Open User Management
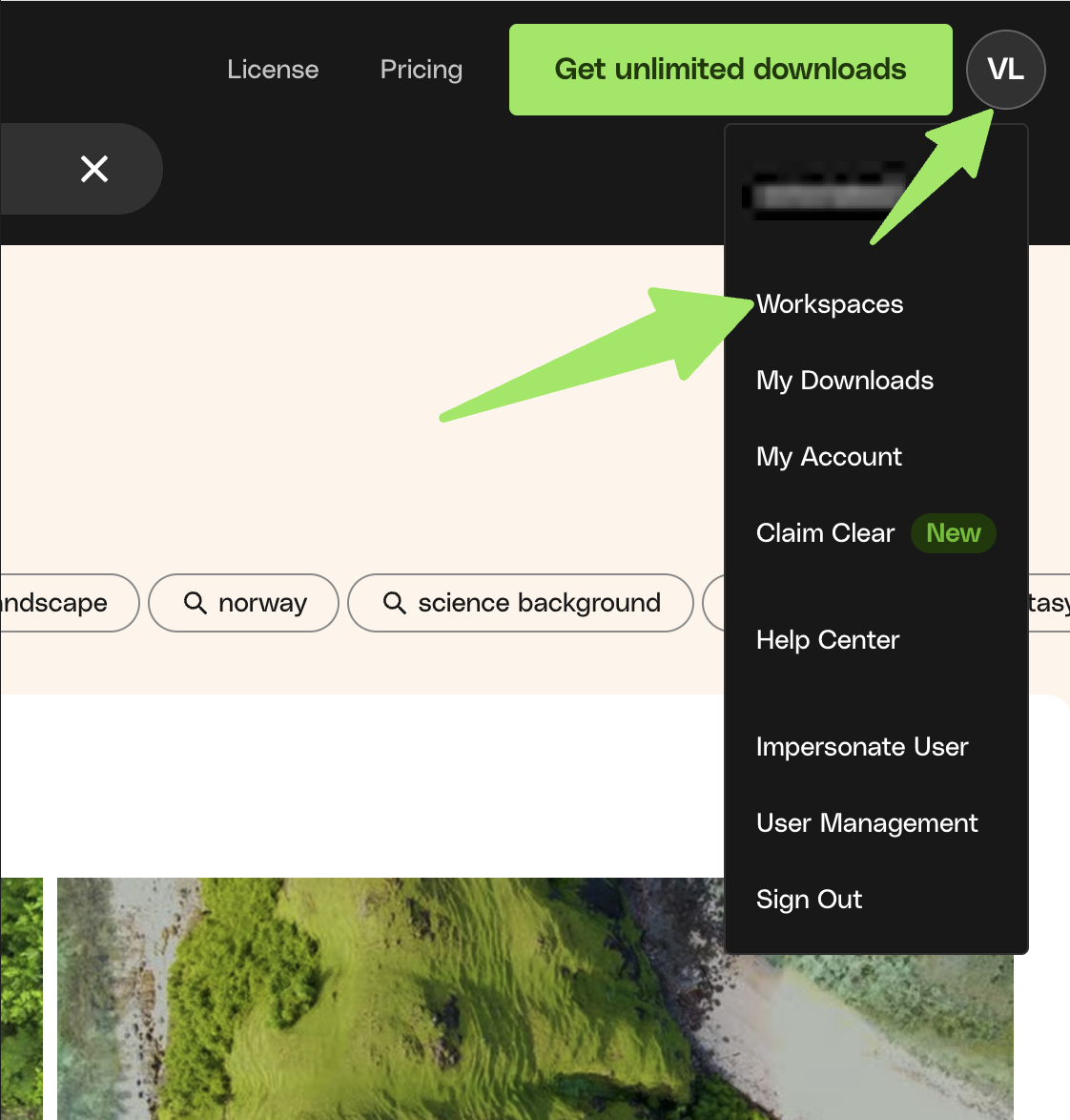This screenshot has width=1070, height=1120. 866,822
